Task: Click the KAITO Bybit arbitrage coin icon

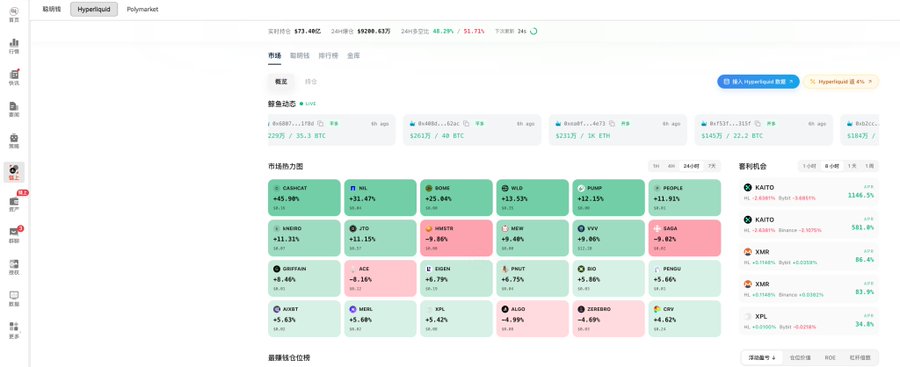Action: coord(747,187)
